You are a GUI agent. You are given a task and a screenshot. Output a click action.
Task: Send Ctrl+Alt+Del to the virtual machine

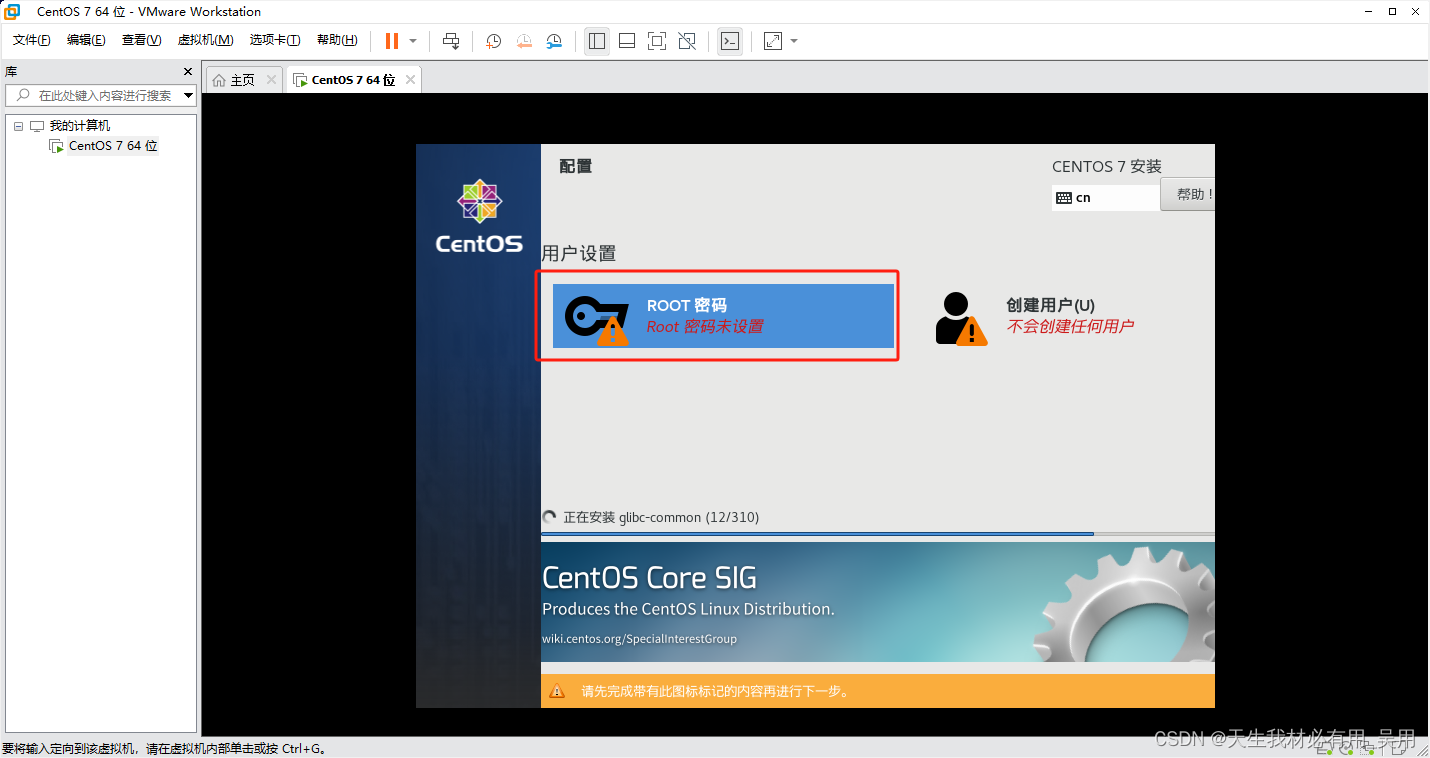coord(451,41)
